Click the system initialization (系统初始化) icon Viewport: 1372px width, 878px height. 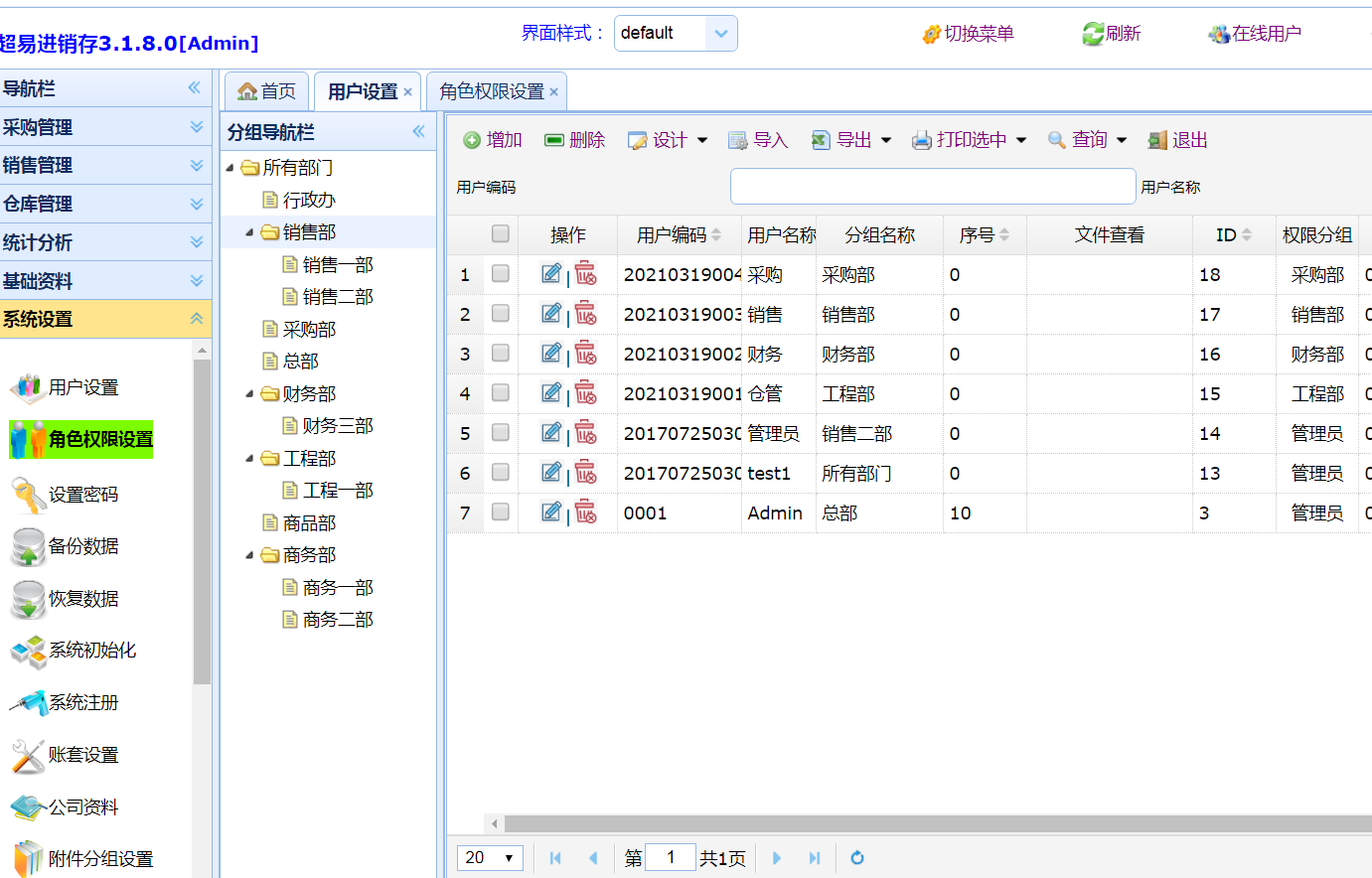[28, 652]
